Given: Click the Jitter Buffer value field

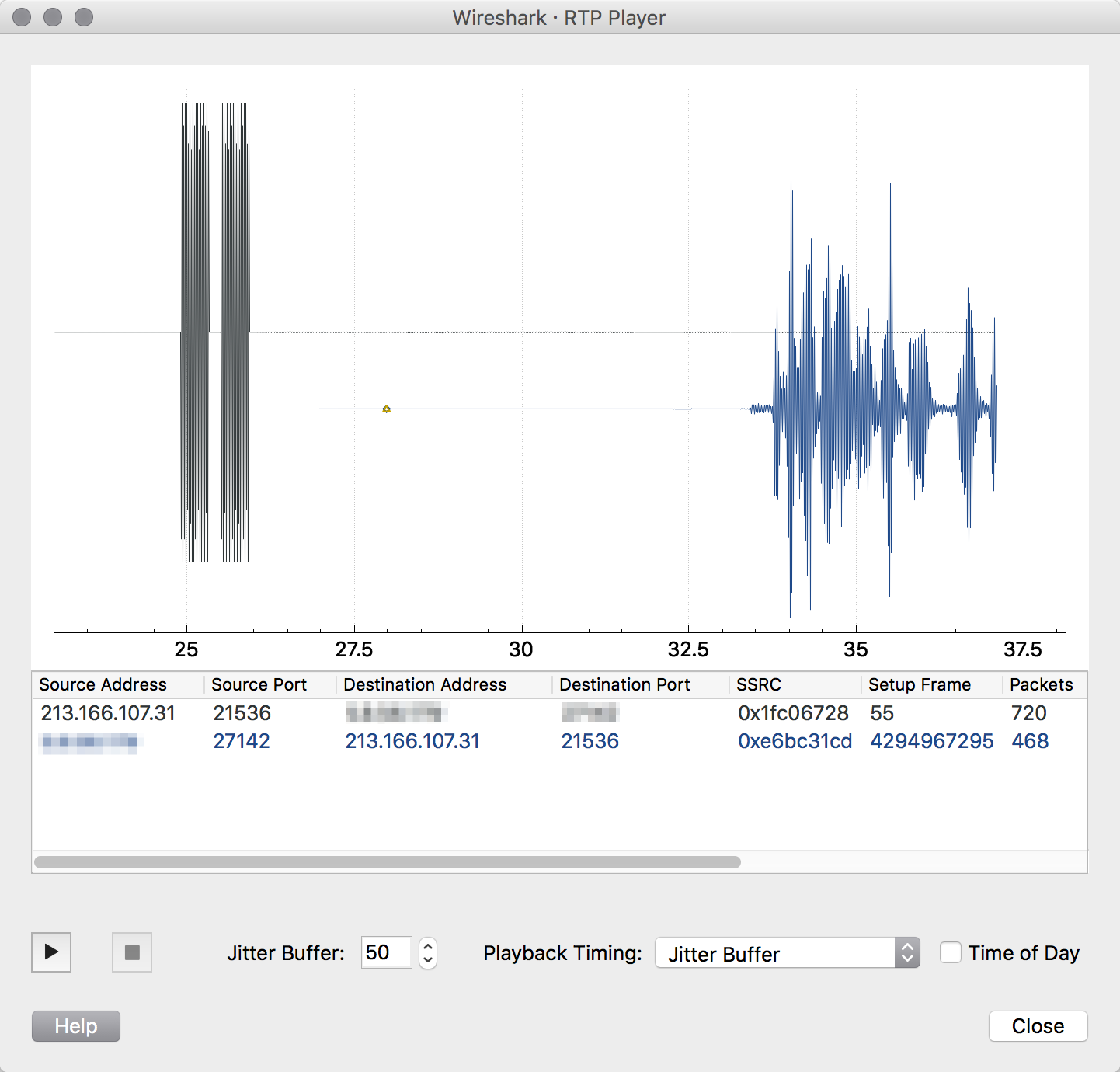Looking at the screenshot, I should pos(387,952).
